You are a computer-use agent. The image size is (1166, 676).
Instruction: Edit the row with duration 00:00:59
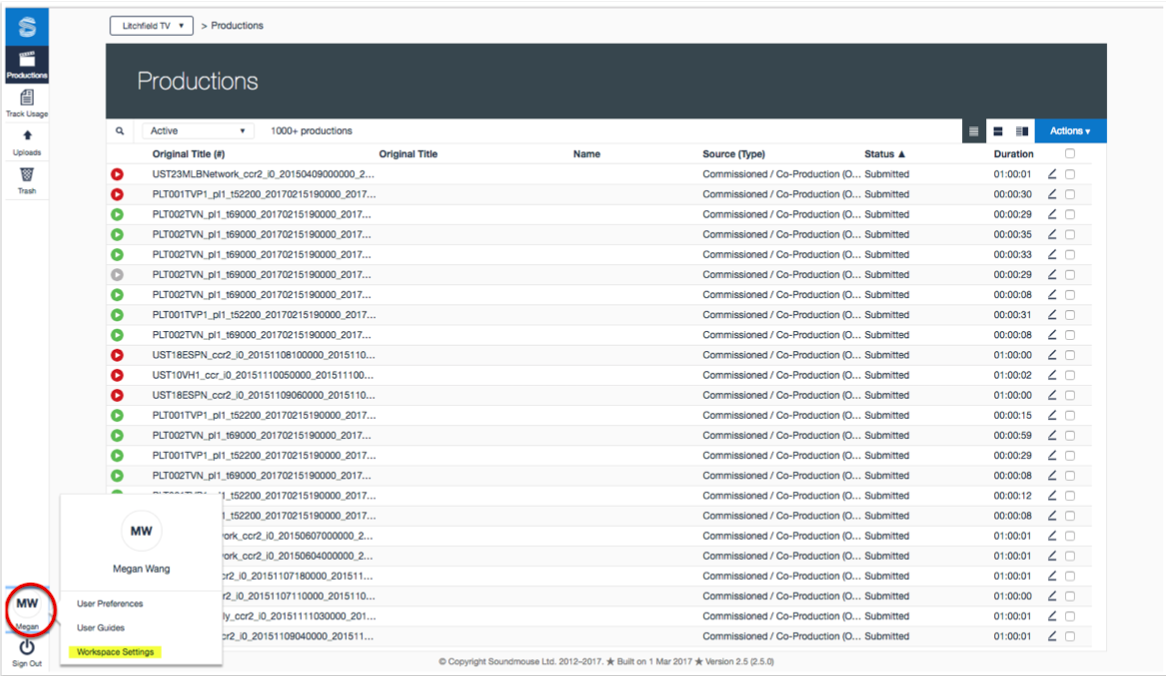(x=1052, y=435)
